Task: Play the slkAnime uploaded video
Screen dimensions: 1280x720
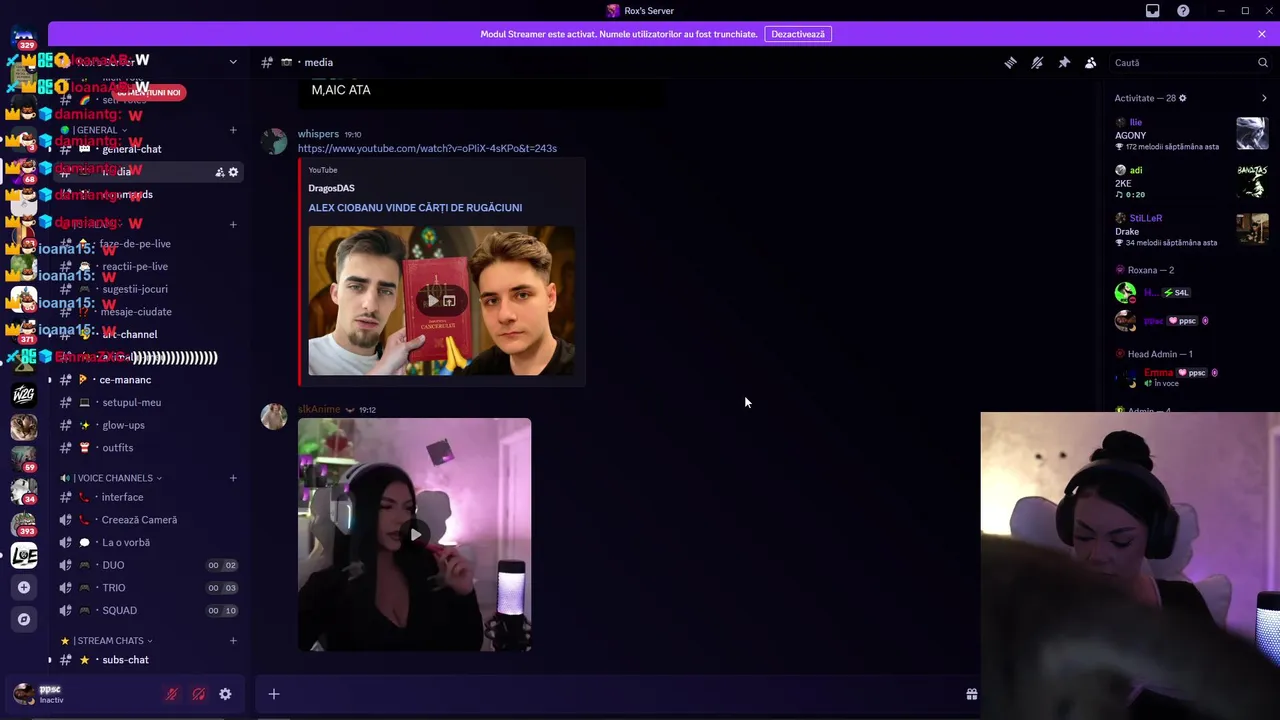Action: click(x=415, y=534)
